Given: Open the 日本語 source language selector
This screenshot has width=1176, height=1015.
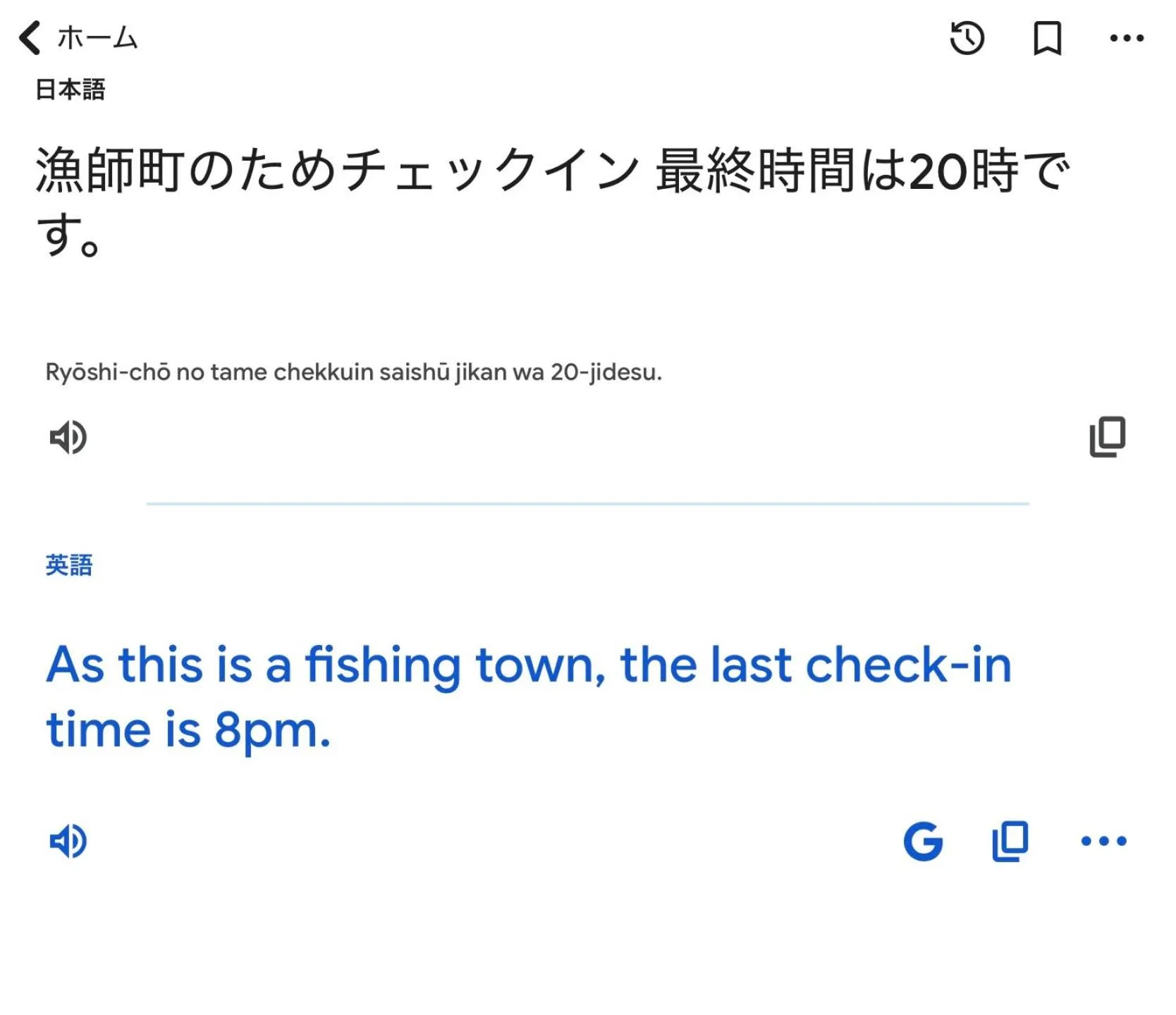Looking at the screenshot, I should (68, 90).
